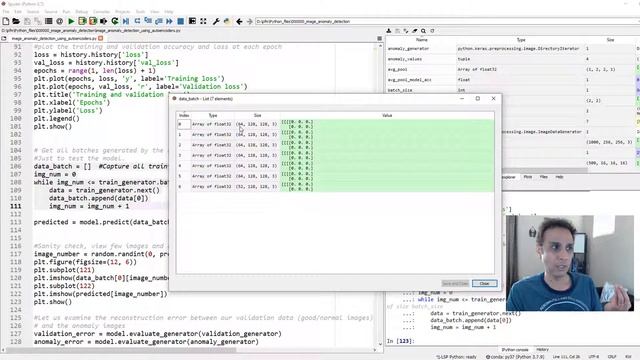Step into the function in debugger
The image size is (640, 360).
tap(148, 21)
